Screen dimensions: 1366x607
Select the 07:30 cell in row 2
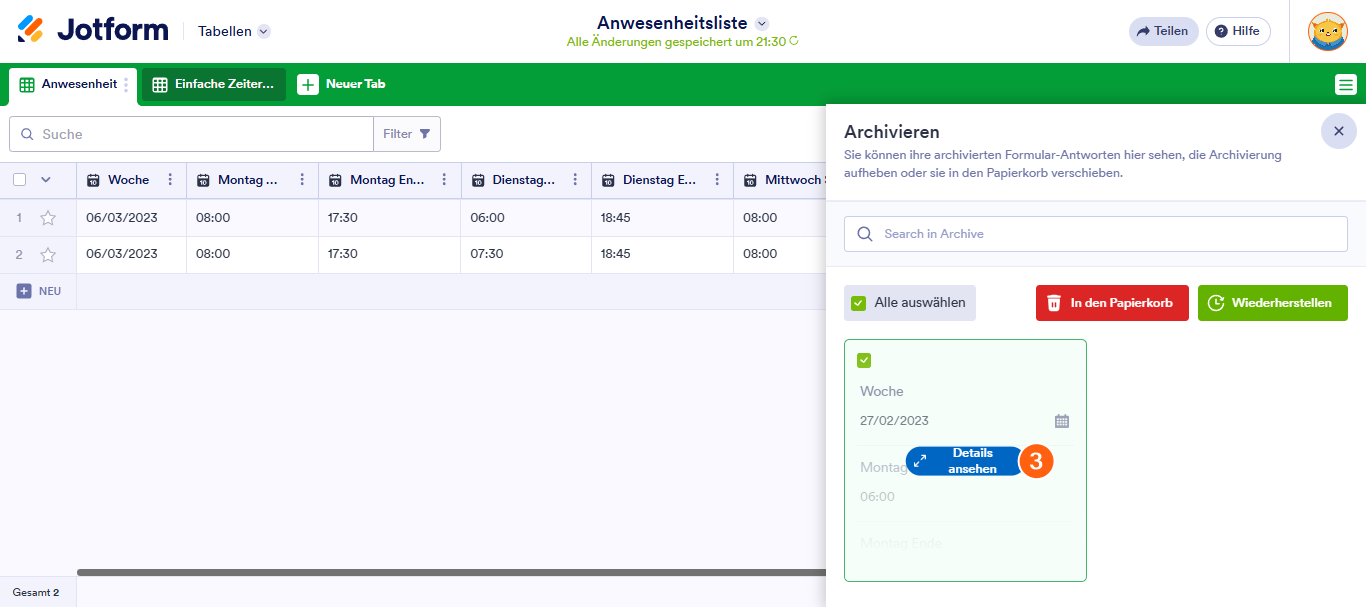coord(526,254)
